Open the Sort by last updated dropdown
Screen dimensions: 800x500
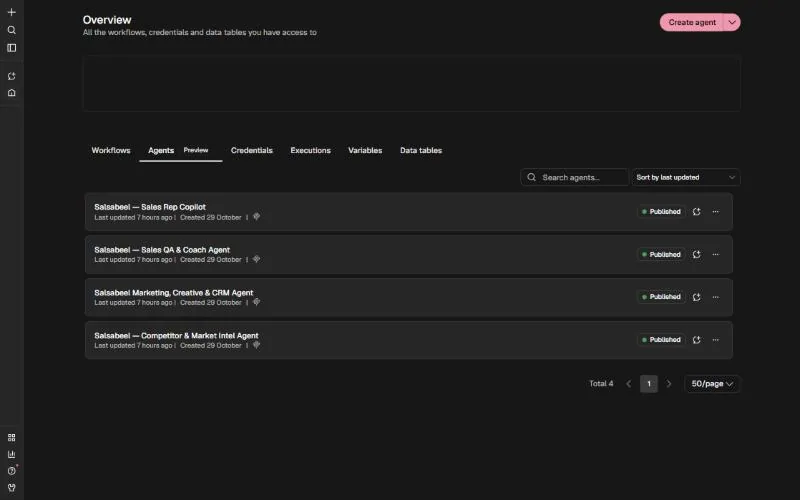(x=686, y=177)
